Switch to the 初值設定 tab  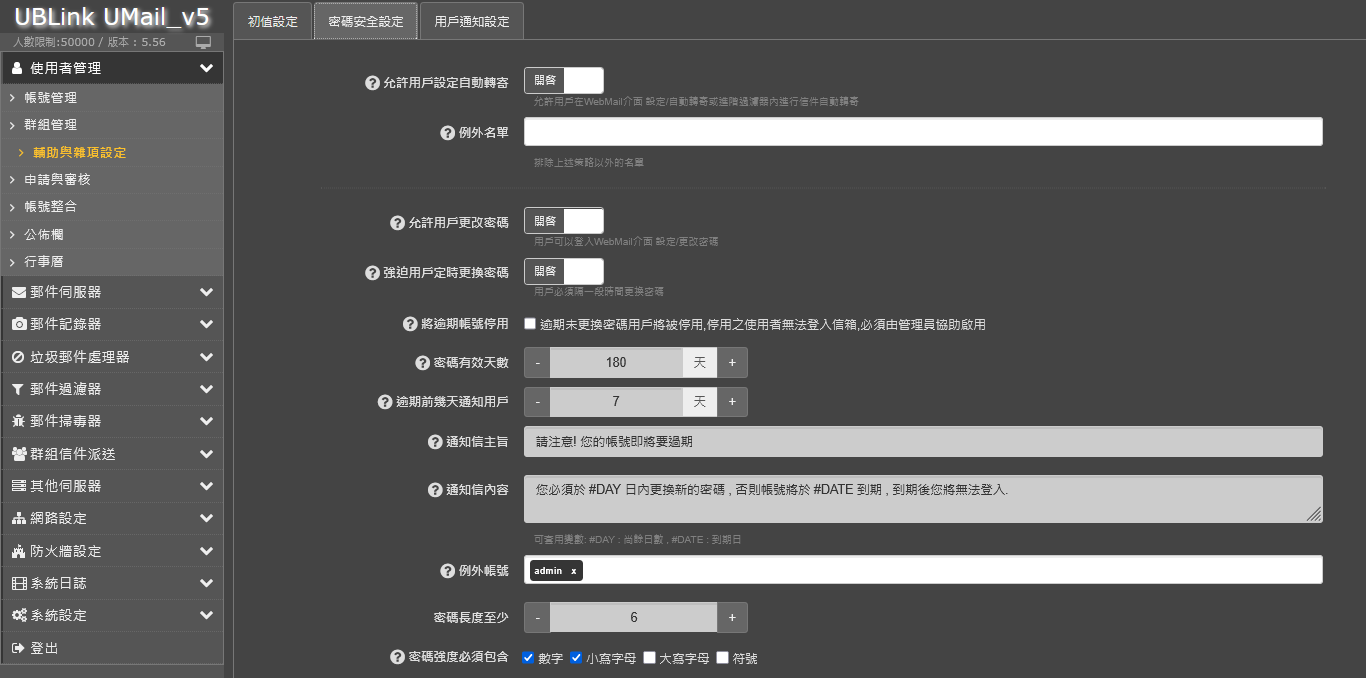273,21
